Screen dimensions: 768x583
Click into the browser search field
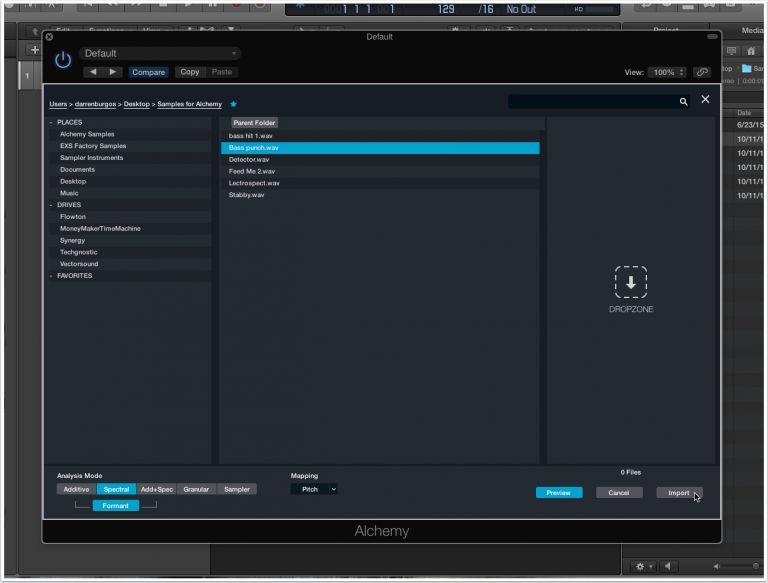click(593, 101)
